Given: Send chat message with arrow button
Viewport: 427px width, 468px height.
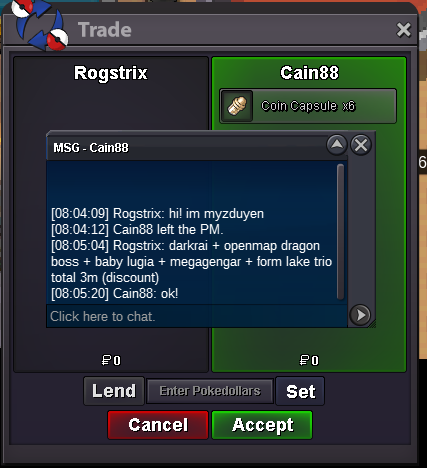Looking at the screenshot, I should 360,315.
